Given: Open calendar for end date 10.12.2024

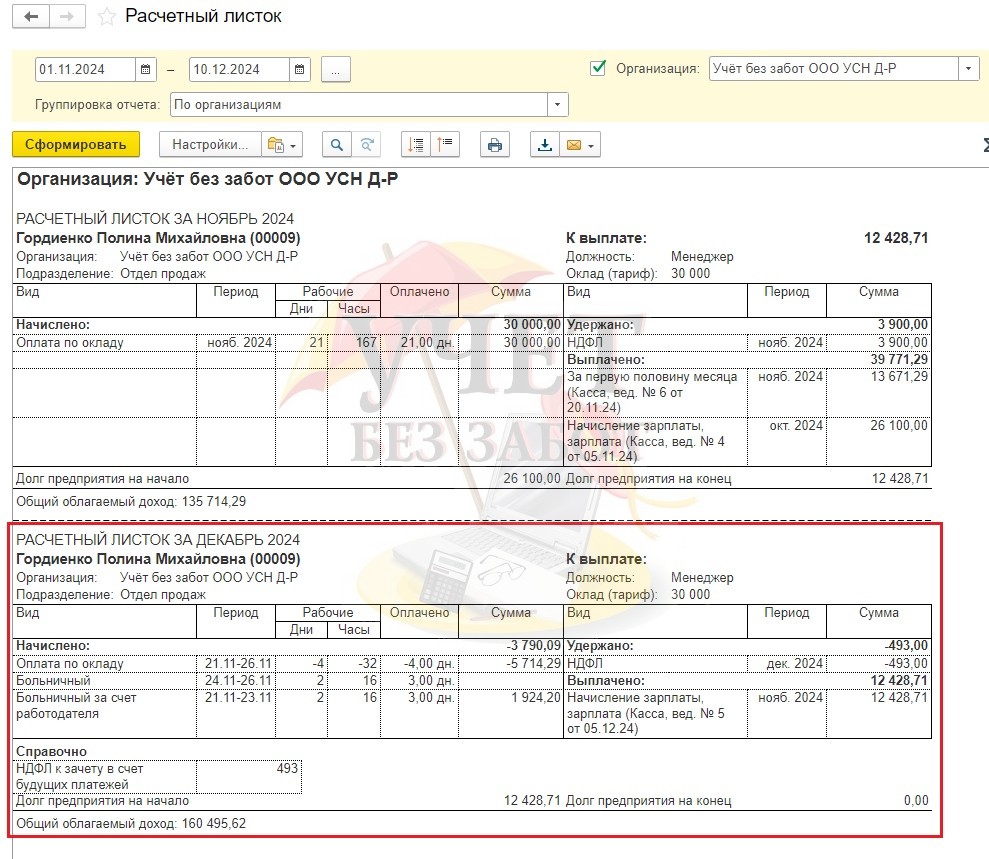Looking at the screenshot, I should [299, 69].
